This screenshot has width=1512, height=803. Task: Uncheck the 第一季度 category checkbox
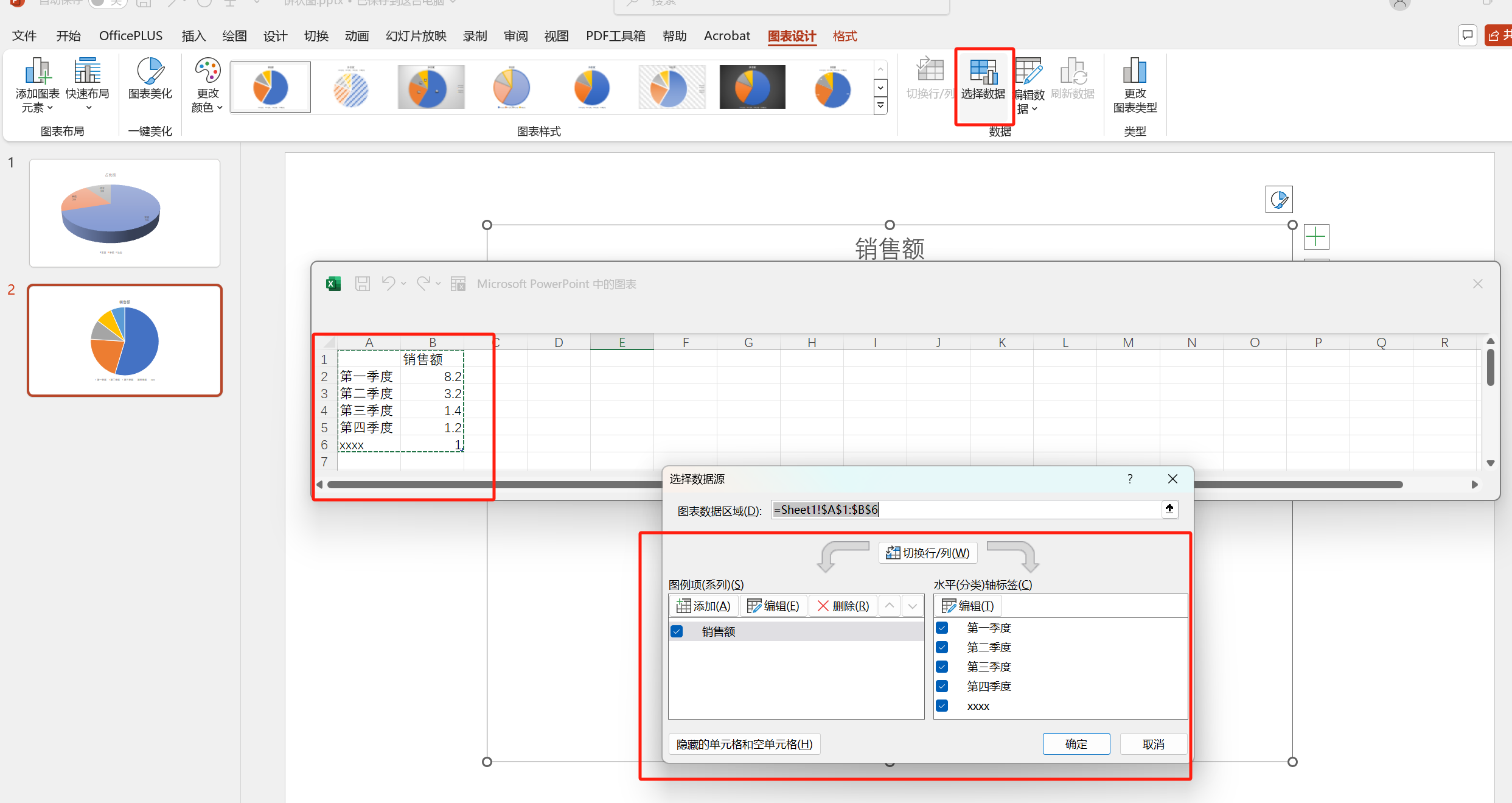coord(942,628)
